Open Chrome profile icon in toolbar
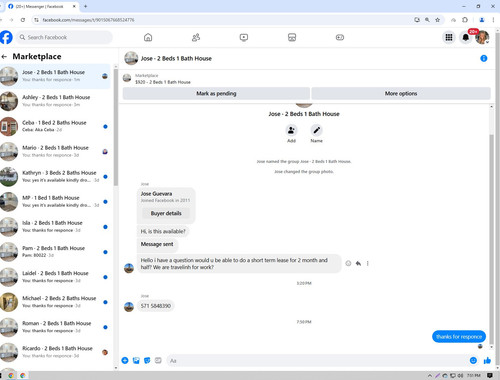The height and width of the screenshot is (380, 500). point(482,20)
